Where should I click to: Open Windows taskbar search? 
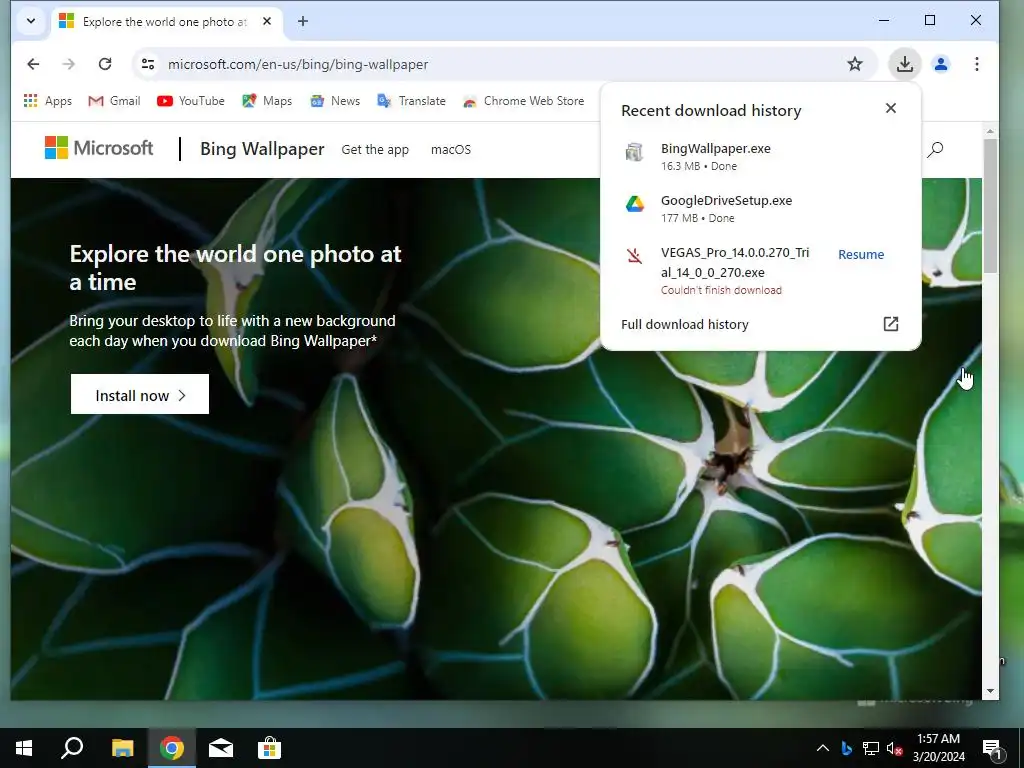click(x=72, y=748)
